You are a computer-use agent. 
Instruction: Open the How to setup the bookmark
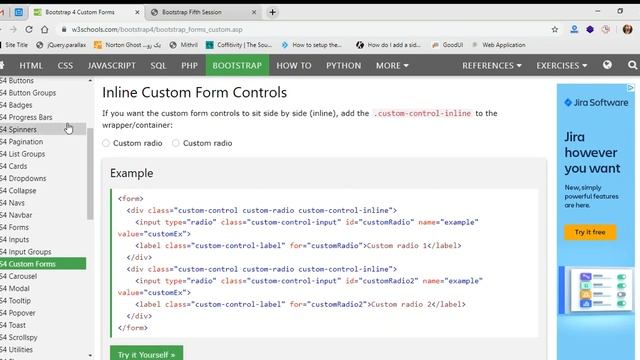tap(311, 45)
